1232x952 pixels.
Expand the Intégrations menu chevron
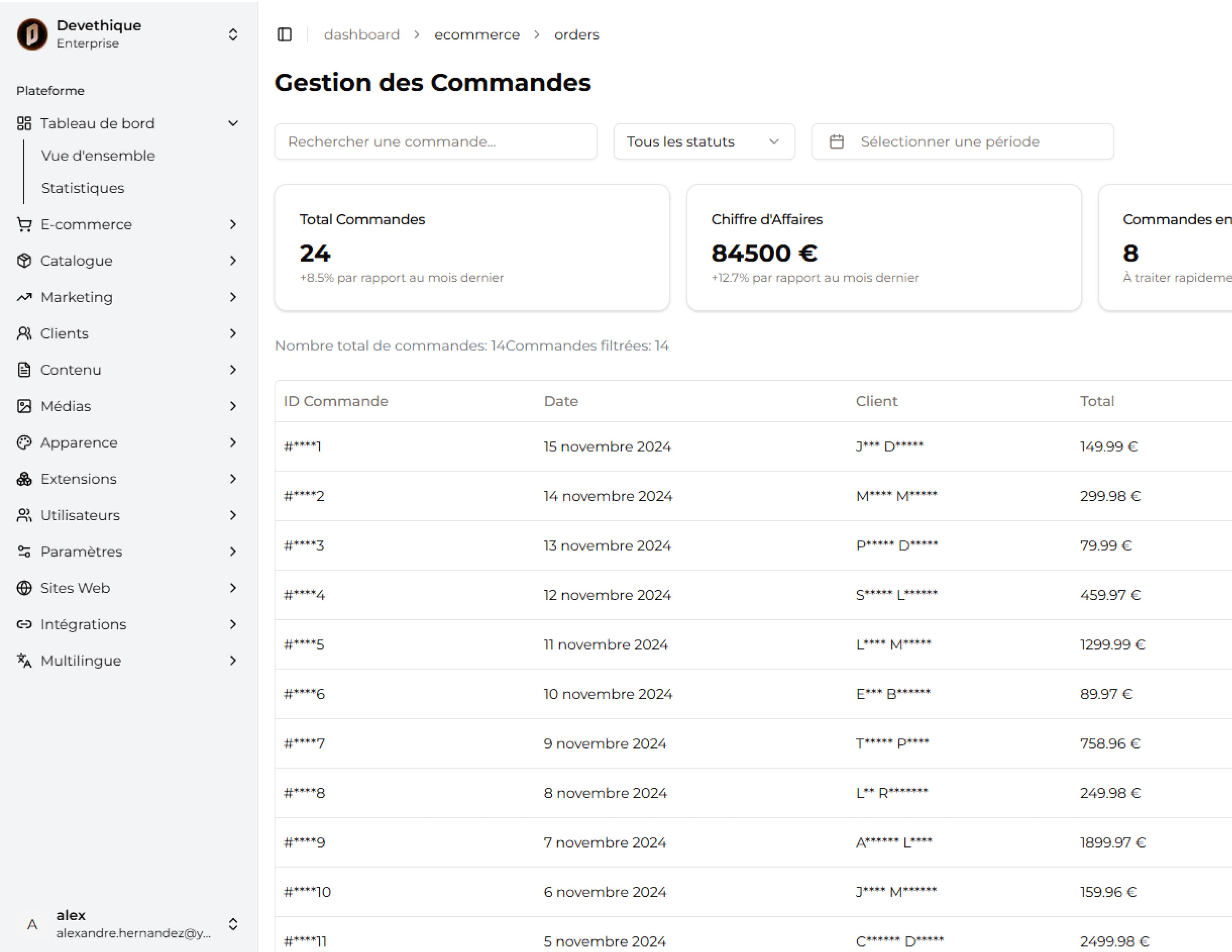232,624
